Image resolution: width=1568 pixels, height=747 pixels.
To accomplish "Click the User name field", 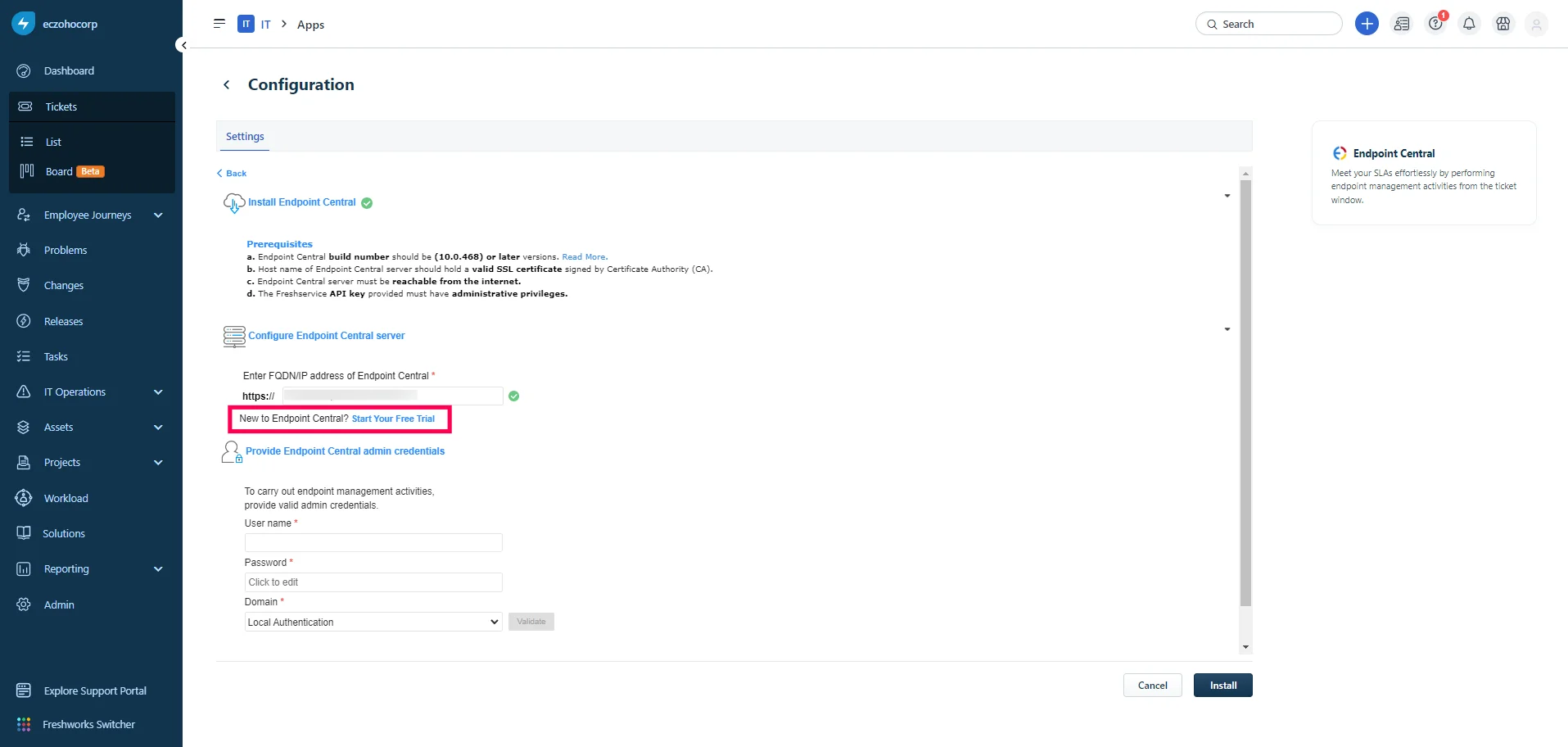I will tap(373, 542).
